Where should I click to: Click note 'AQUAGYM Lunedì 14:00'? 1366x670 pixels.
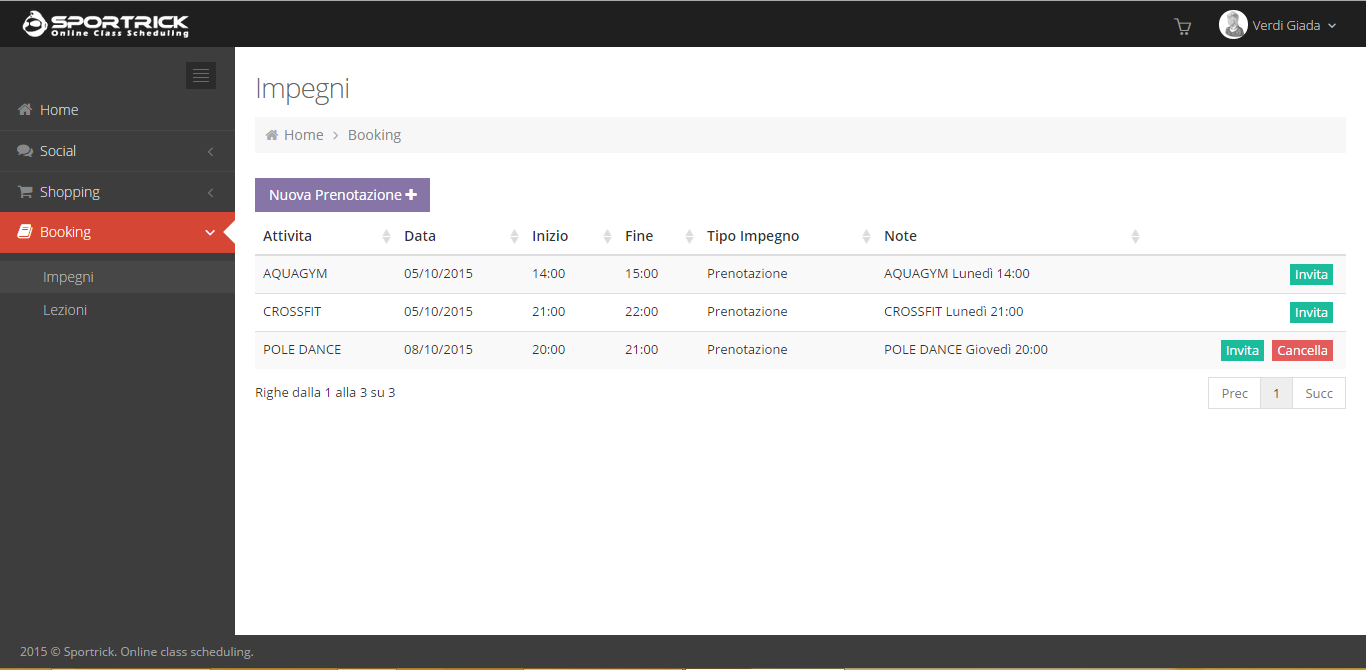pyautogui.click(x=956, y=273)
